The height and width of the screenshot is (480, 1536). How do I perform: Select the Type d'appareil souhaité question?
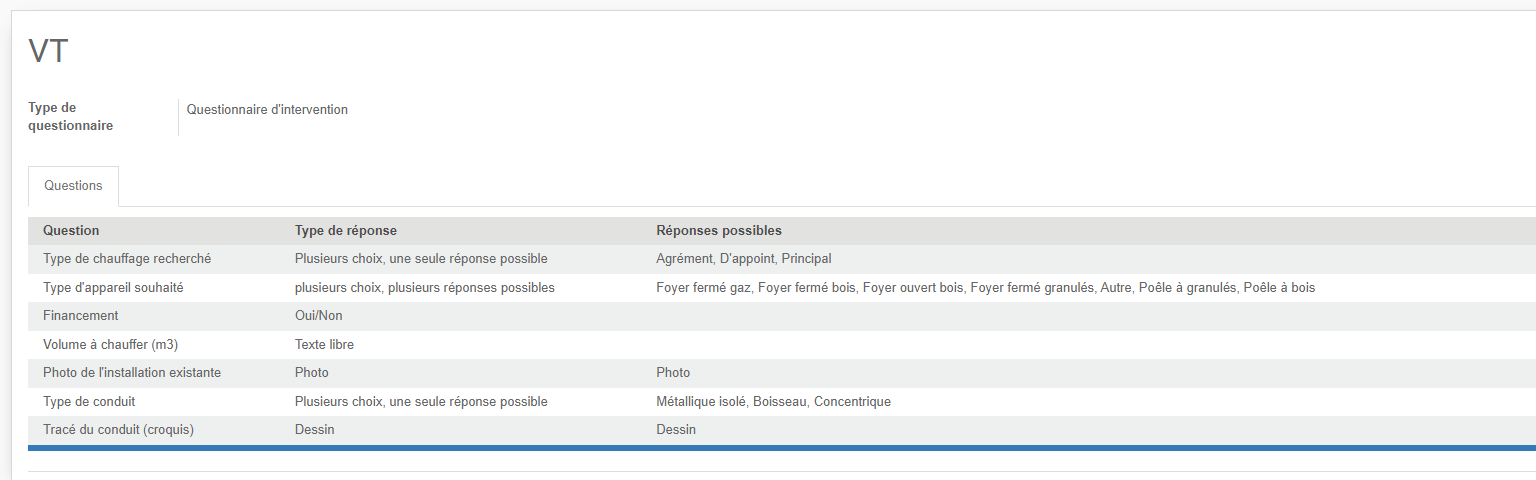(782, 288)
